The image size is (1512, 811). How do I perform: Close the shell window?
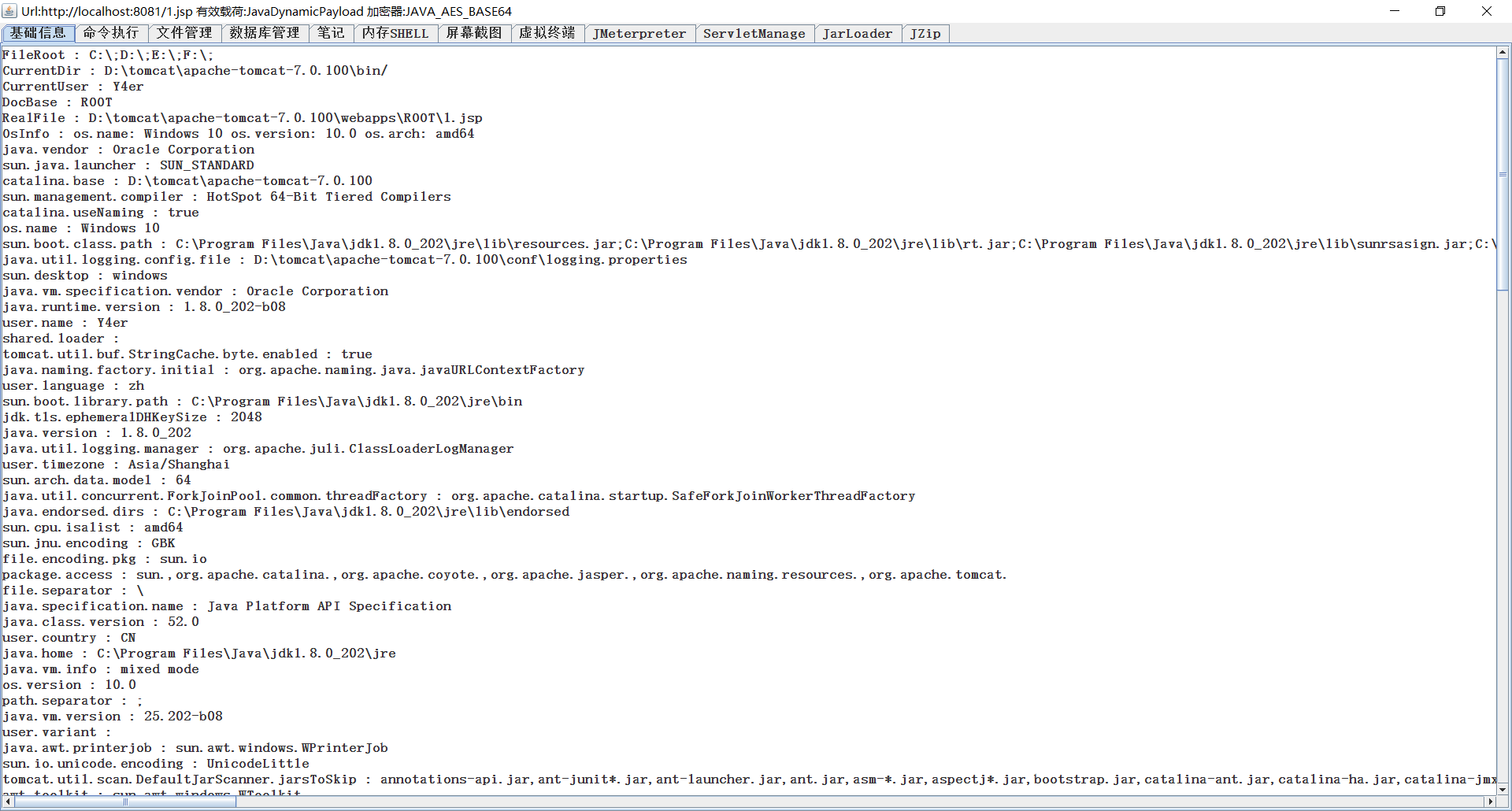point(1487,11)
